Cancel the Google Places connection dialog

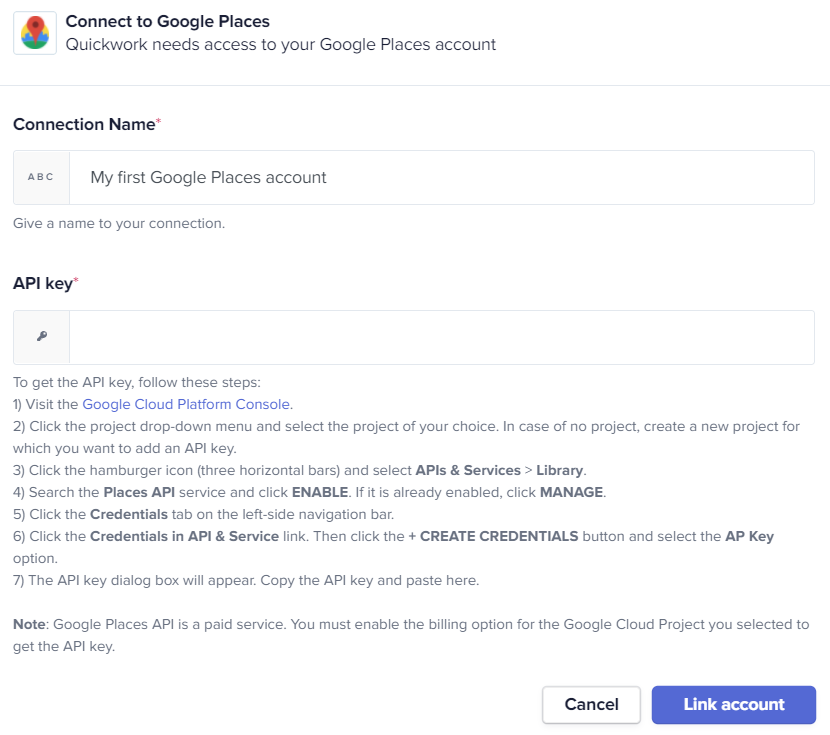591,704
